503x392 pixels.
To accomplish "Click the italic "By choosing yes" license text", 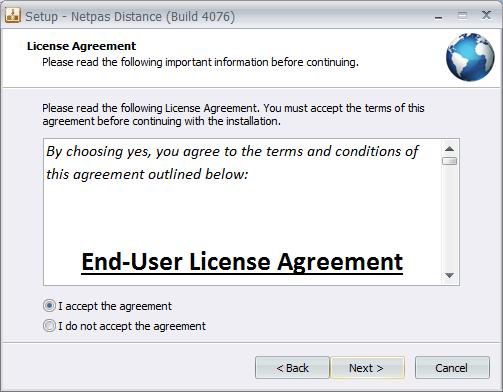I will coord(232,163).
